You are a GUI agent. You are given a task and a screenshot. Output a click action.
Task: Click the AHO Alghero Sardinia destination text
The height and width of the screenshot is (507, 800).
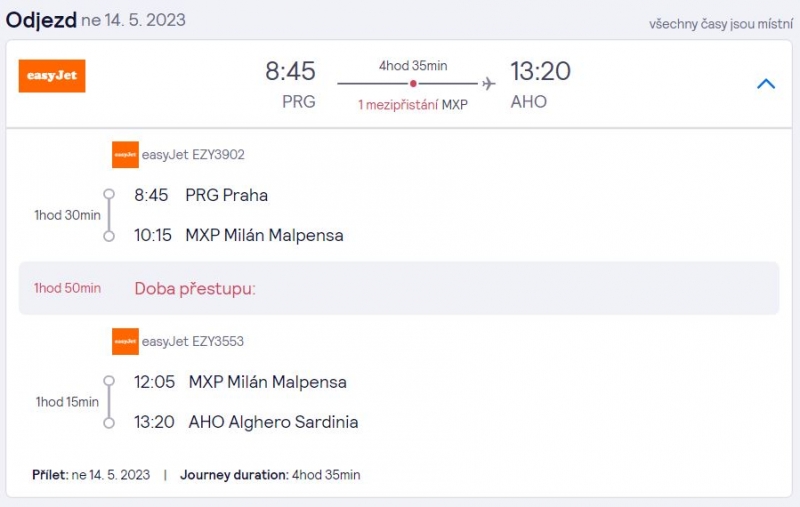coord(273,422)
